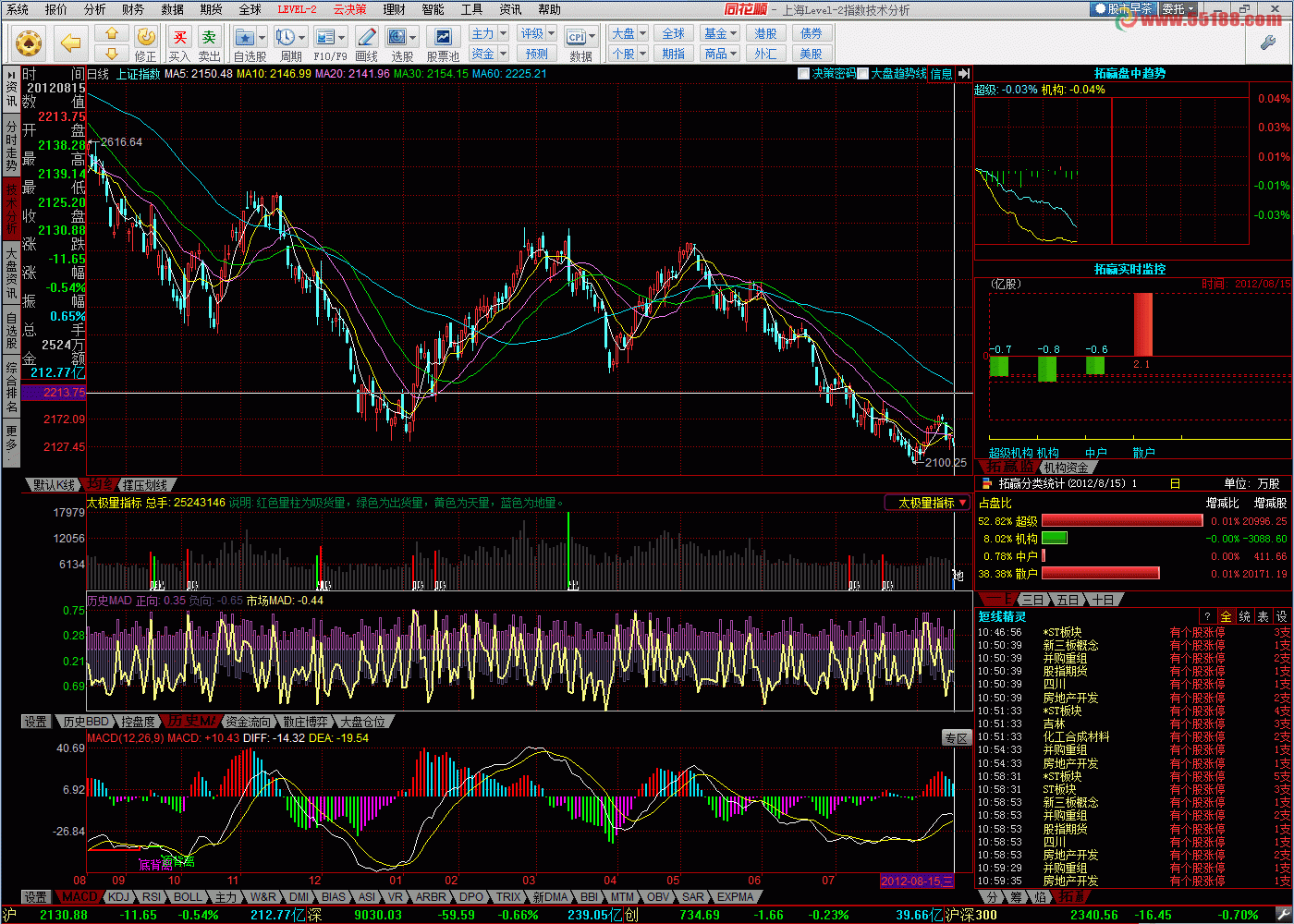Click the 2213.75 price axis label

[54, 393]
